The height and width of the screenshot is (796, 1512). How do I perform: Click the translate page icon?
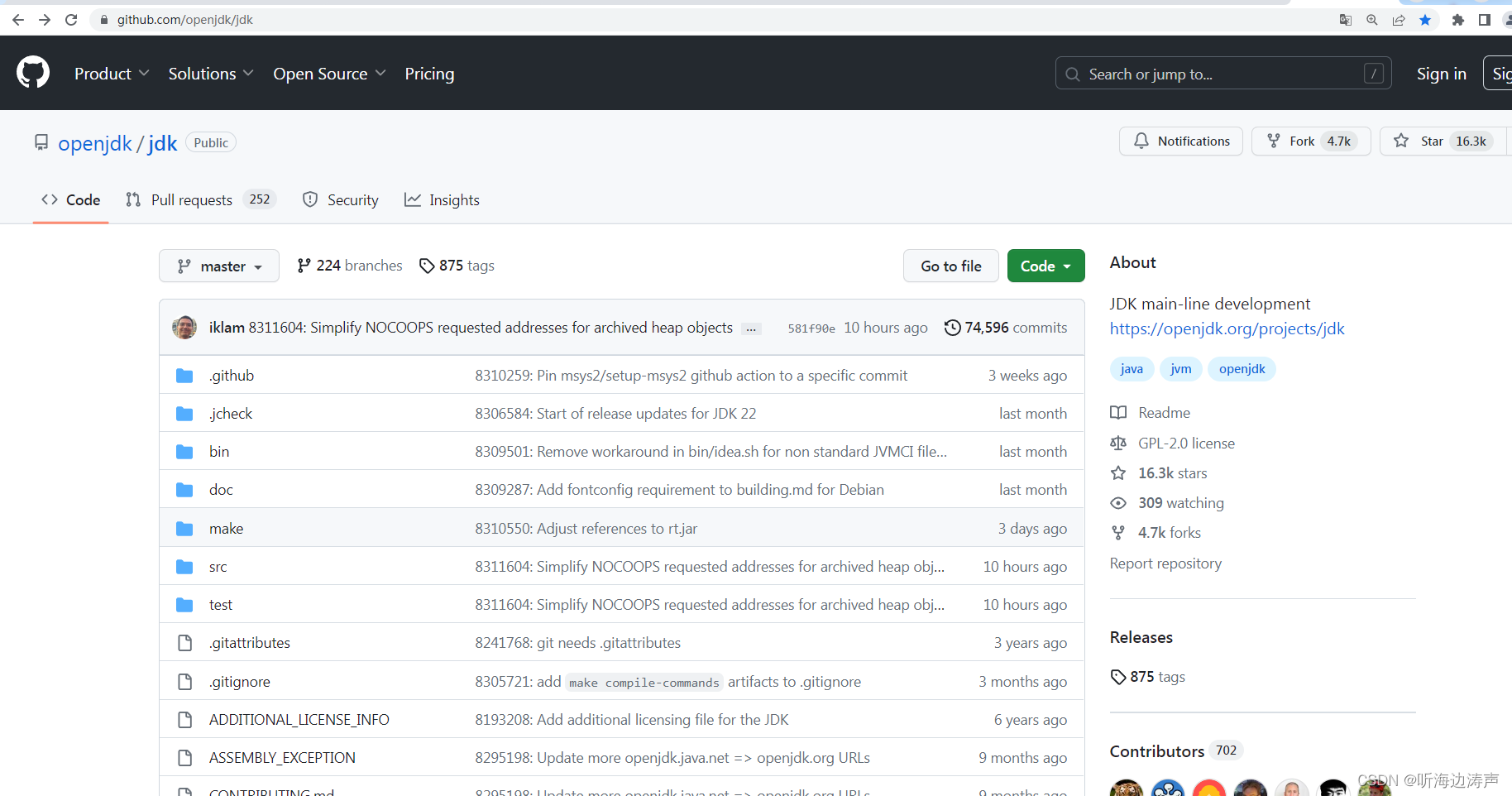[x=1346, y=20]
